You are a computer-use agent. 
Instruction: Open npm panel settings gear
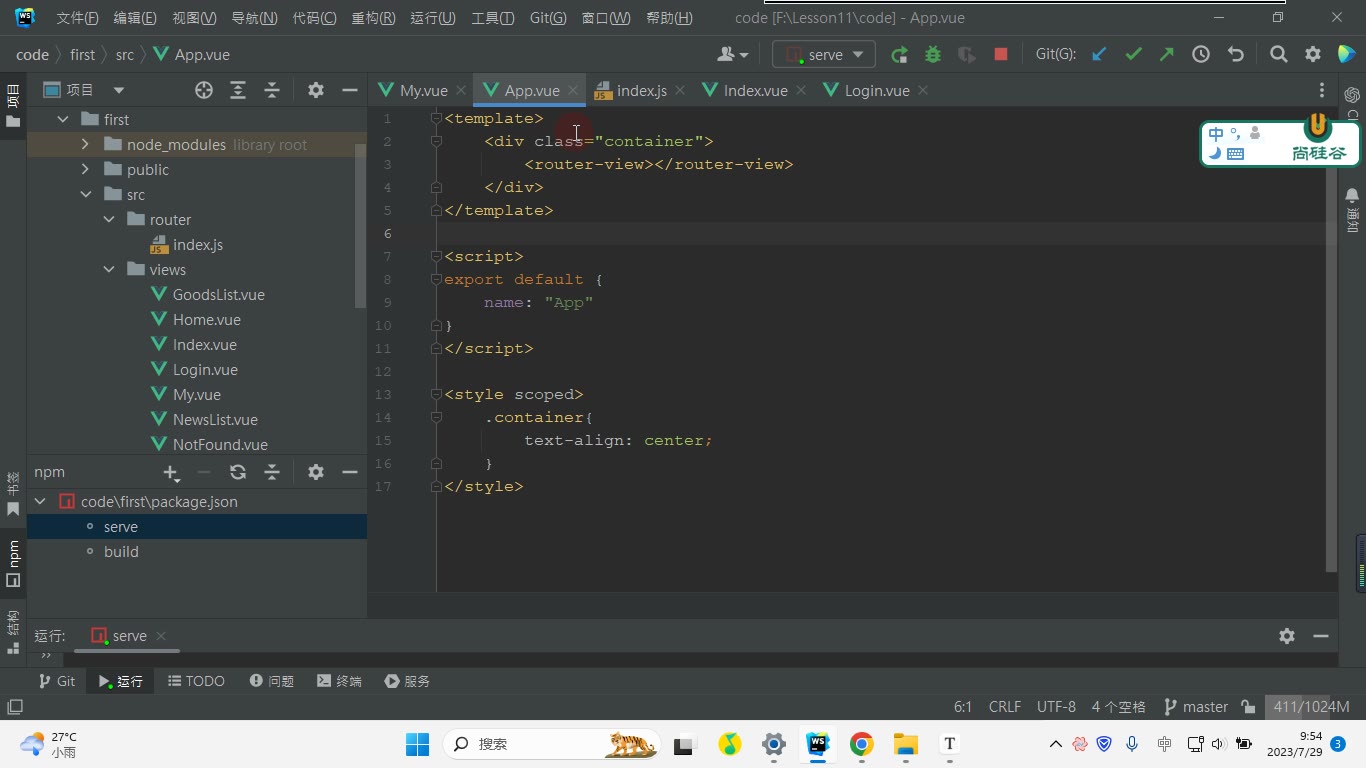pos(316,472)
